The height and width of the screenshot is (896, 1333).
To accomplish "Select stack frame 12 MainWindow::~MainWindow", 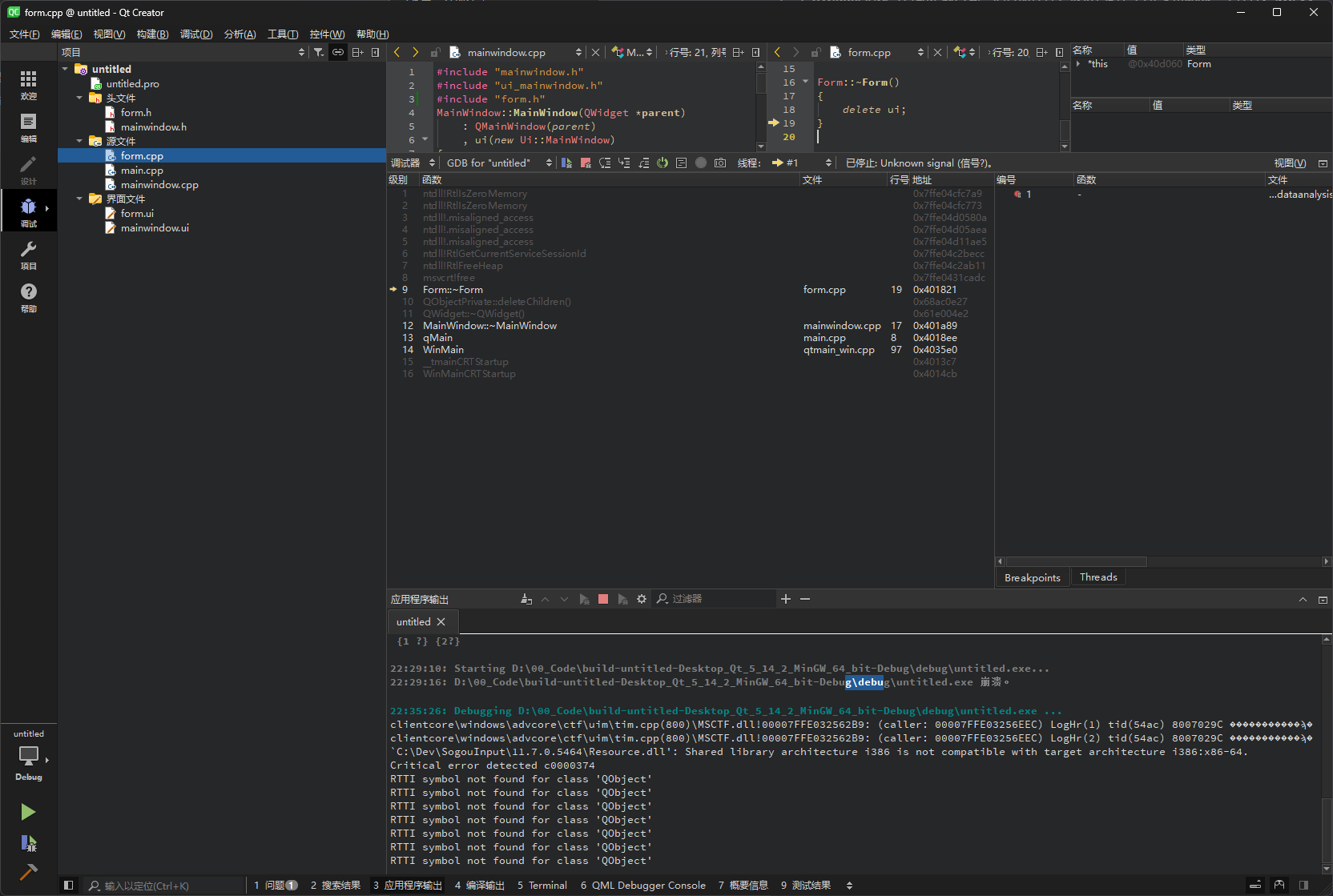I will coord(689,326).
